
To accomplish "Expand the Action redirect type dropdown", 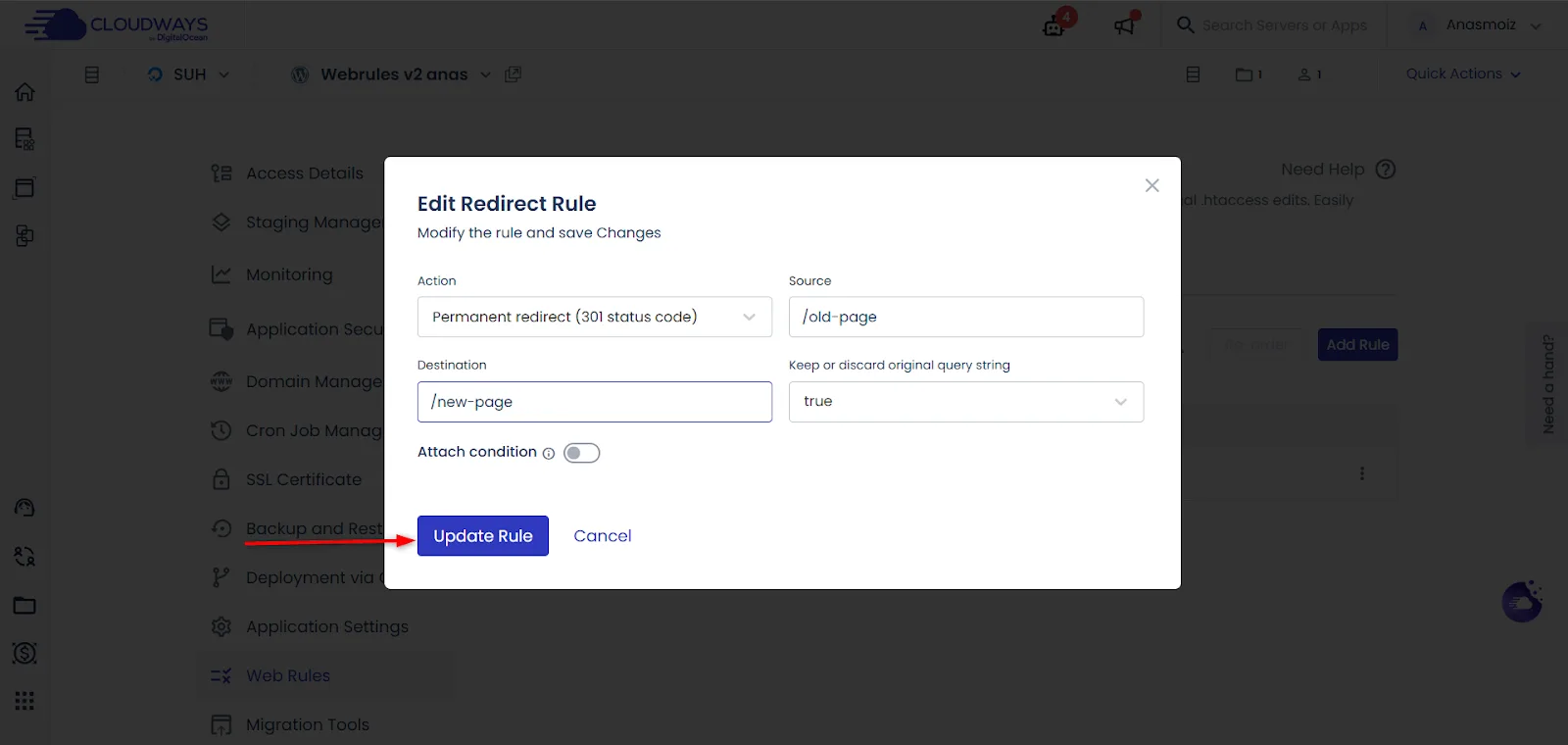I will 595,317.
